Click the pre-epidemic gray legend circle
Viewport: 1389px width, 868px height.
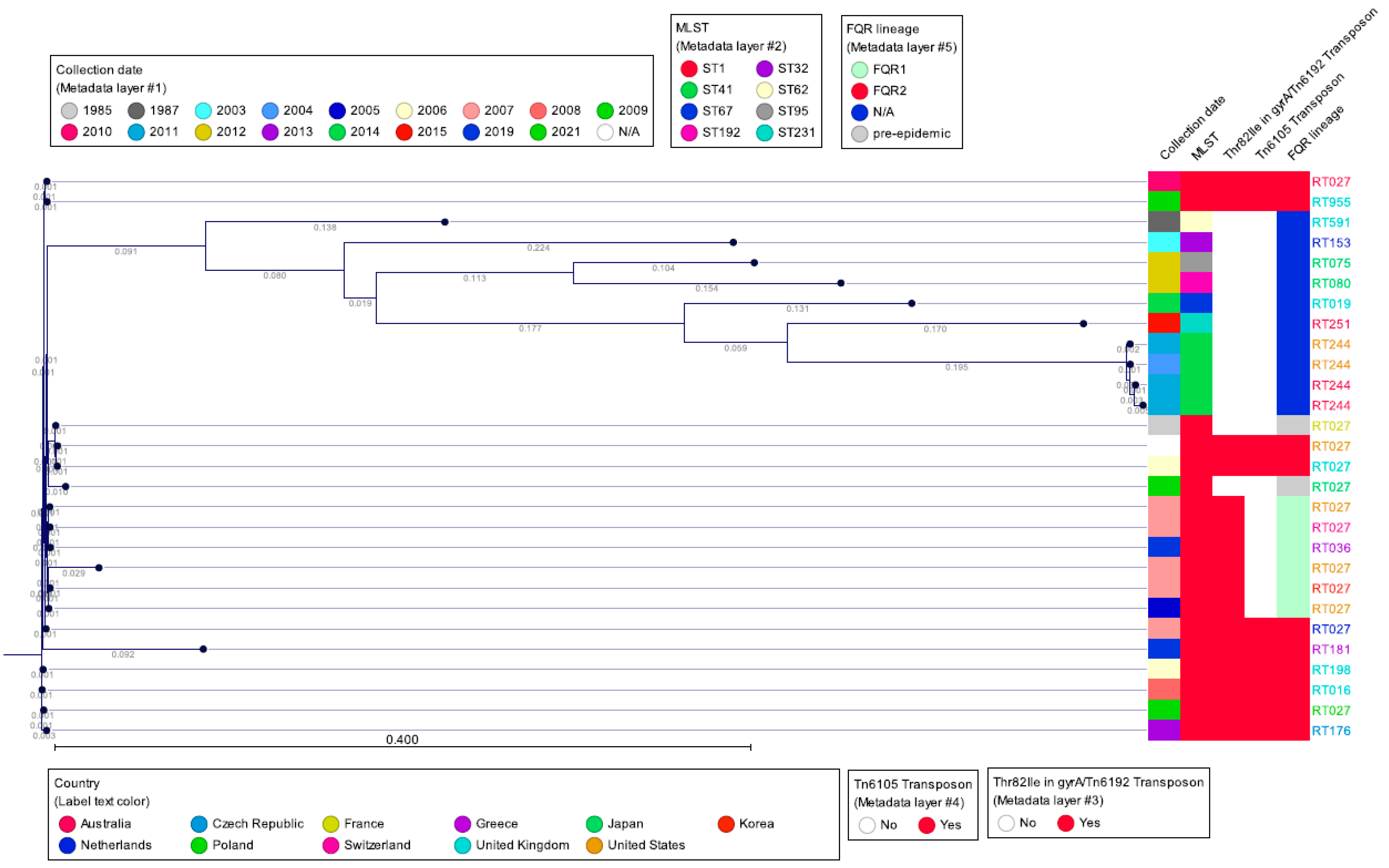(x=859, y=134)
